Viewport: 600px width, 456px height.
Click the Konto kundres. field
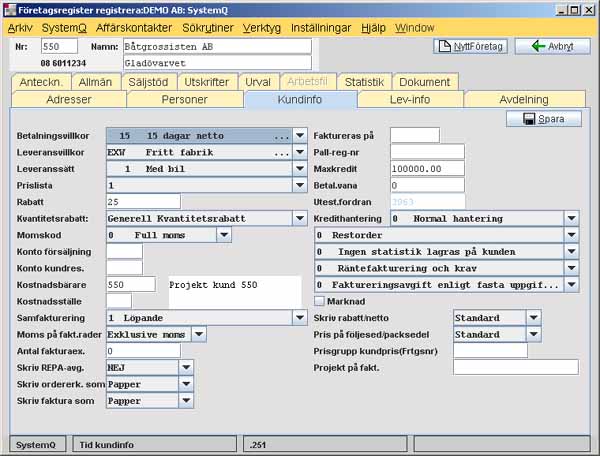tap(124, 268)
